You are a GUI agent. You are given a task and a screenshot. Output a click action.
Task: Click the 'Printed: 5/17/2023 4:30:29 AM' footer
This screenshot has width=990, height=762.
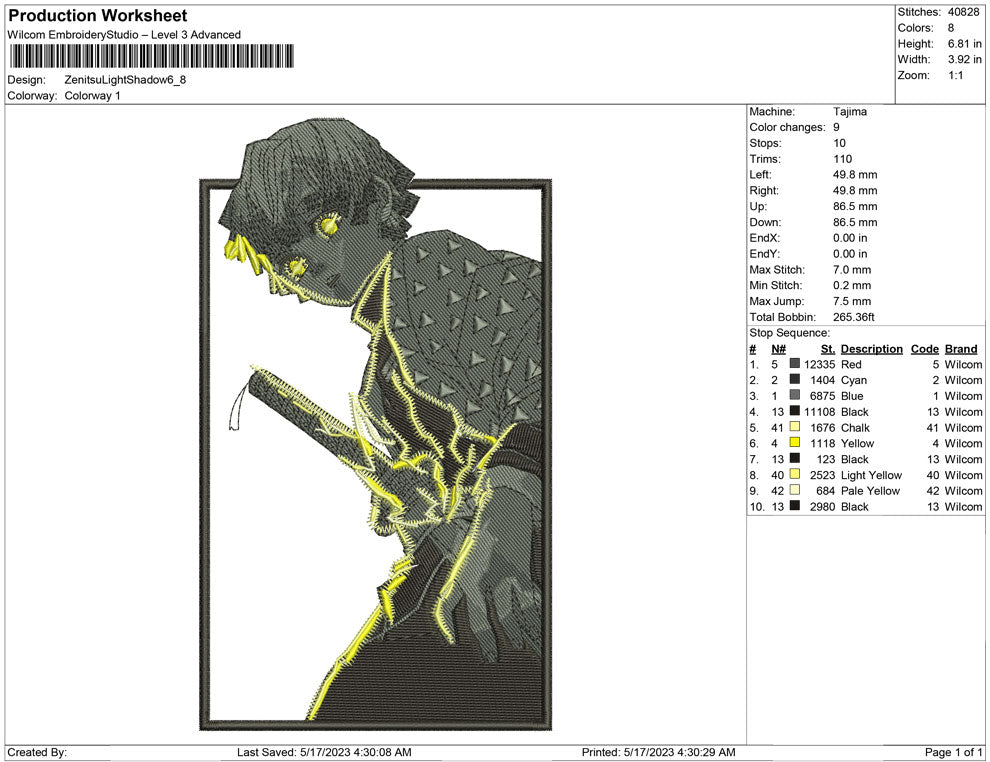click(x=659, y=753)
